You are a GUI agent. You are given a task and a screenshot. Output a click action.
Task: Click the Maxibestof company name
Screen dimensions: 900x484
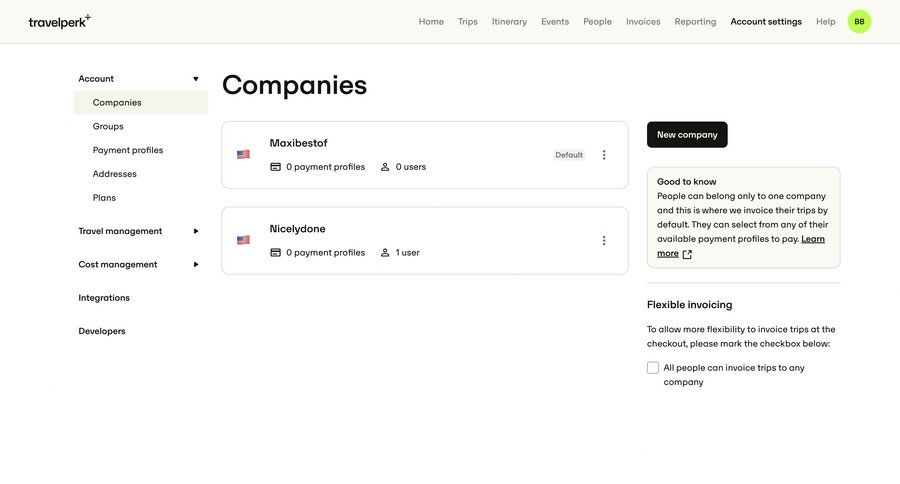(x=298, y=143)
